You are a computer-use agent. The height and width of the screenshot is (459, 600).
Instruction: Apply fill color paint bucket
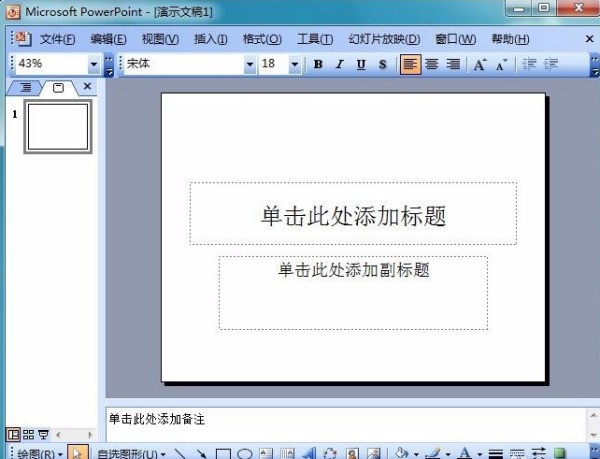click(x=402, y=453)
